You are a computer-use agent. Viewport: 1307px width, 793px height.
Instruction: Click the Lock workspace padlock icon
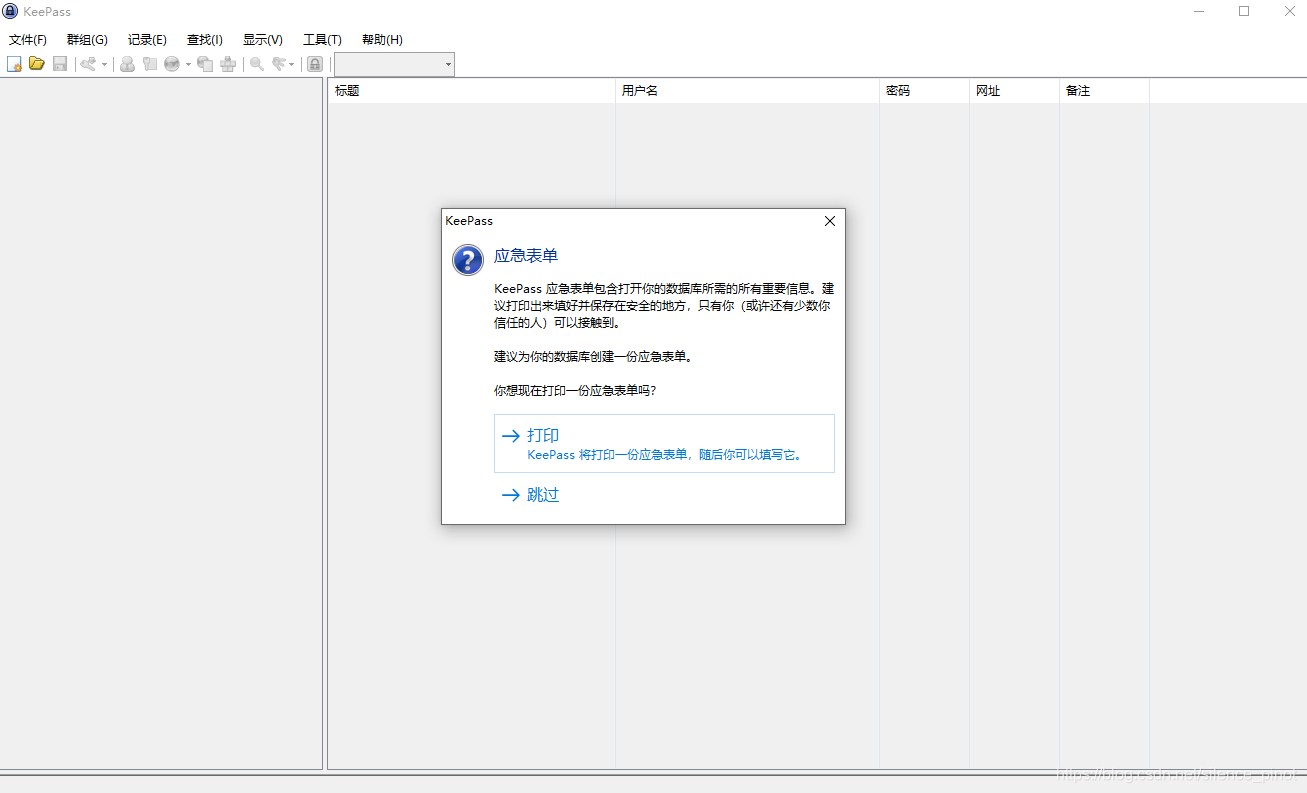click(x=315, y=64)
